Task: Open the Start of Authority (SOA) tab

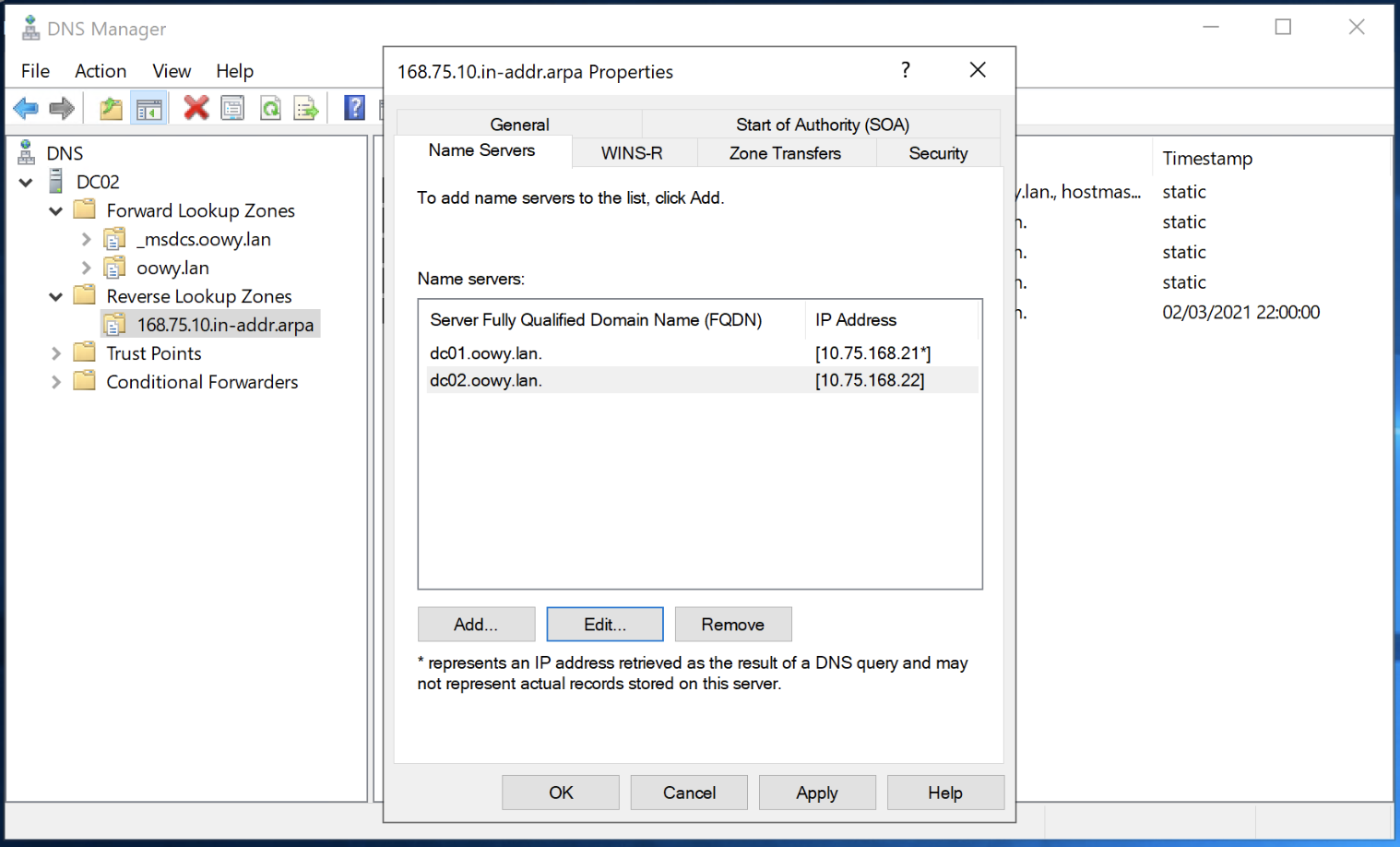Action: 822,125
